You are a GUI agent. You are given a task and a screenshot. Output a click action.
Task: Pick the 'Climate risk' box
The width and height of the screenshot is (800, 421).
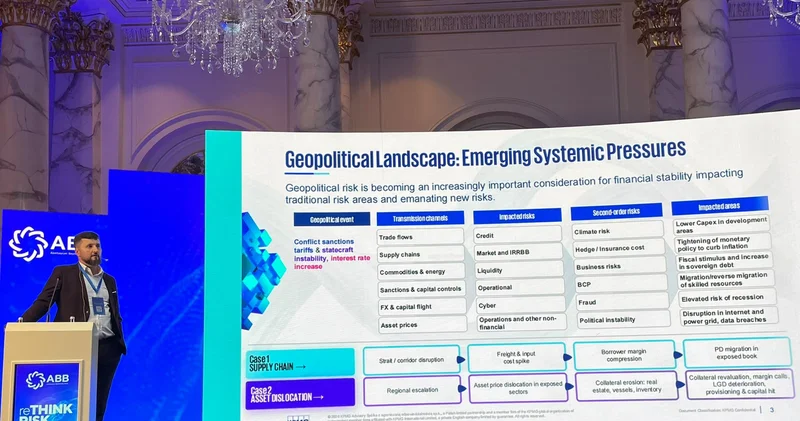pyautogui.click(x=618, y=231)
